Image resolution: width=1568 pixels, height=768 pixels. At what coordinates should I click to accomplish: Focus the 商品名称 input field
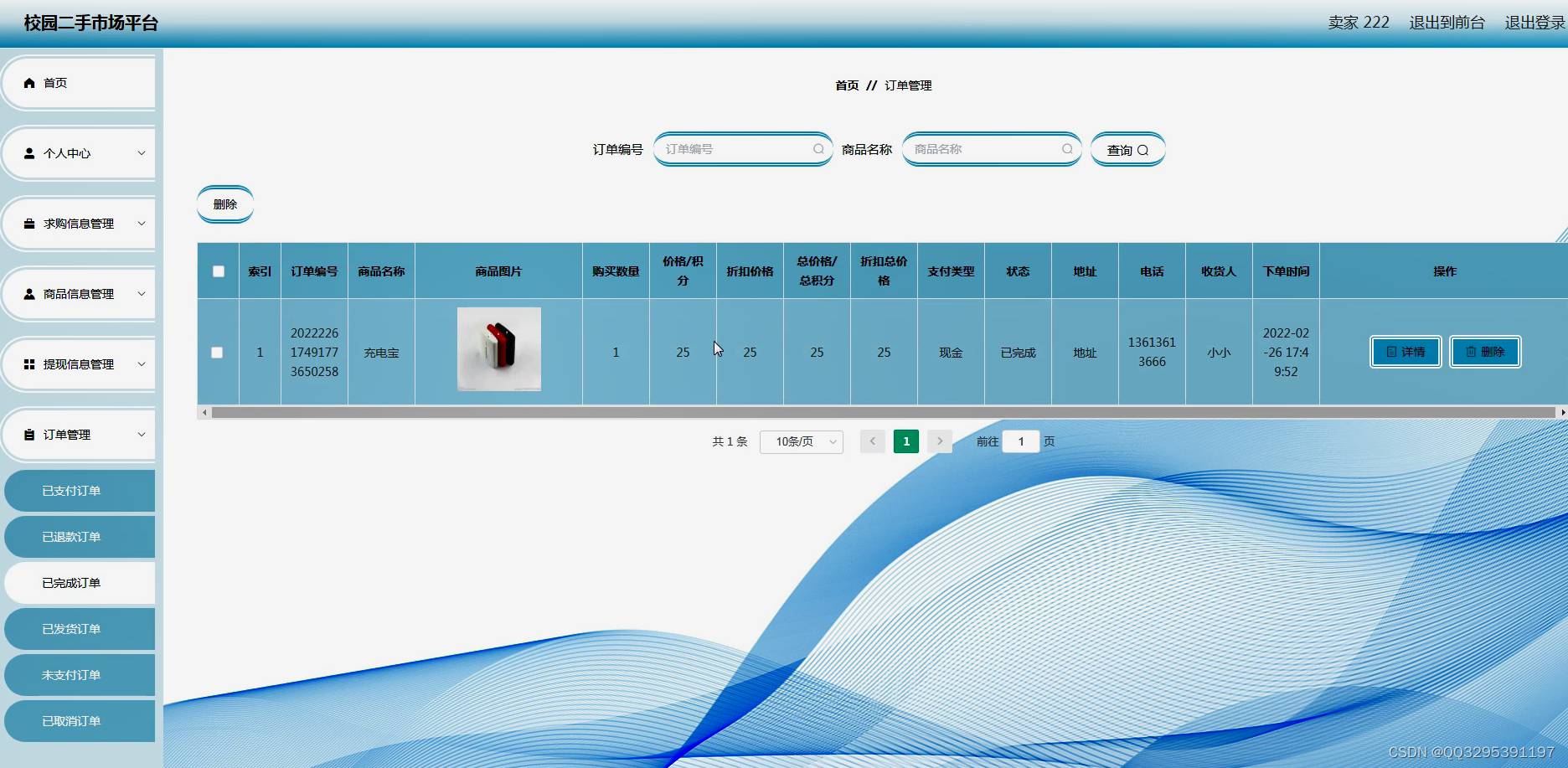pos(992,149)
